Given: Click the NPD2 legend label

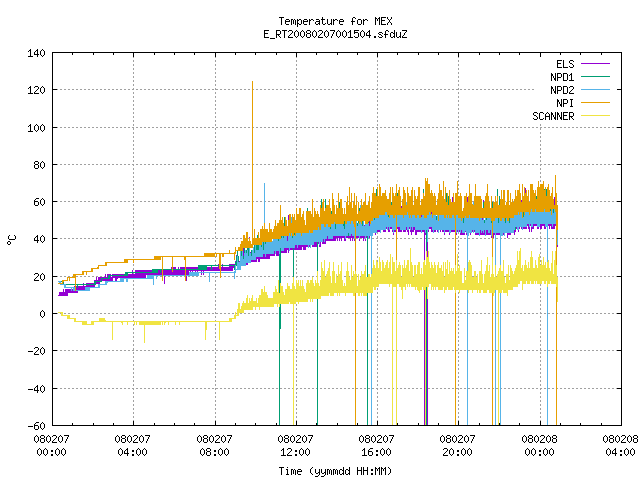Looking at the screenshot, I should coord(562,90).
